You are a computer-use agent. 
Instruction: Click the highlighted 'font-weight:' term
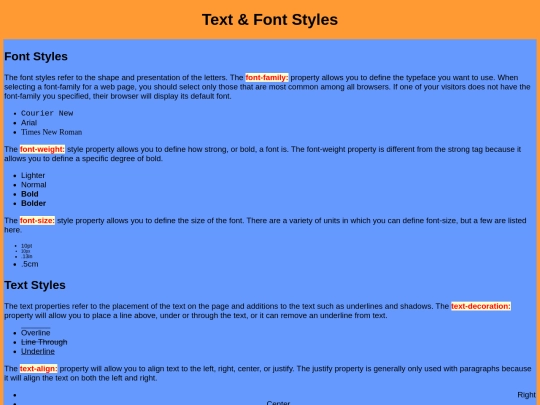(42, 149)
